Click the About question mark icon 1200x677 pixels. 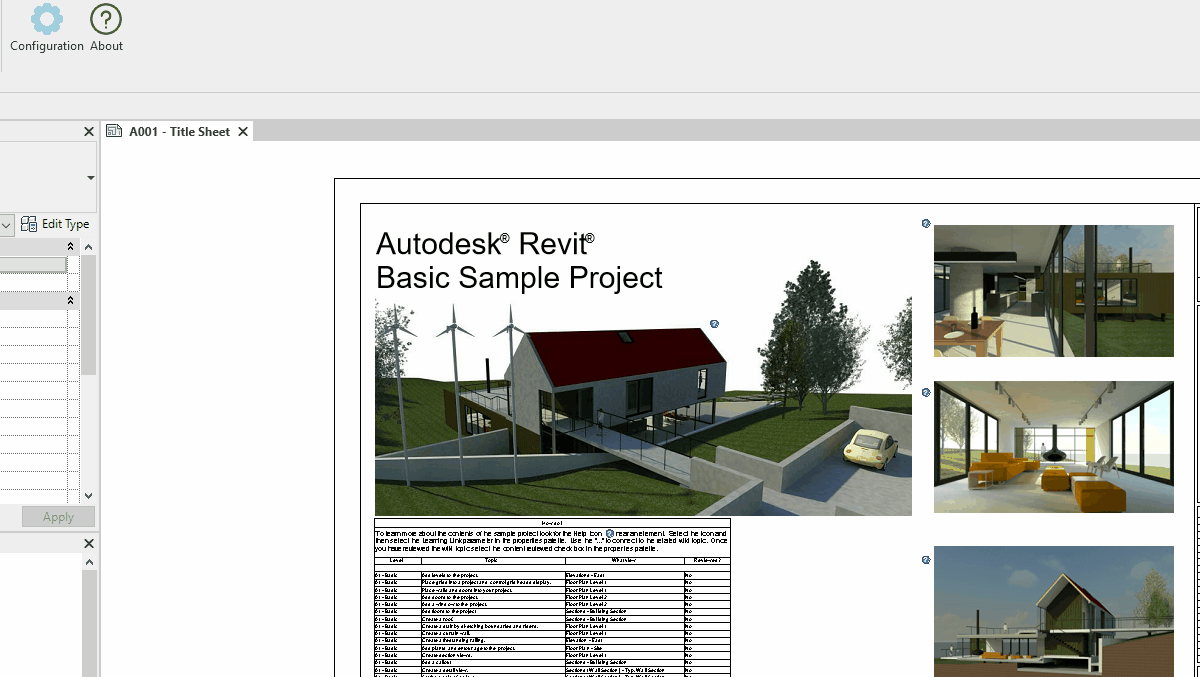tap(106, 19)
